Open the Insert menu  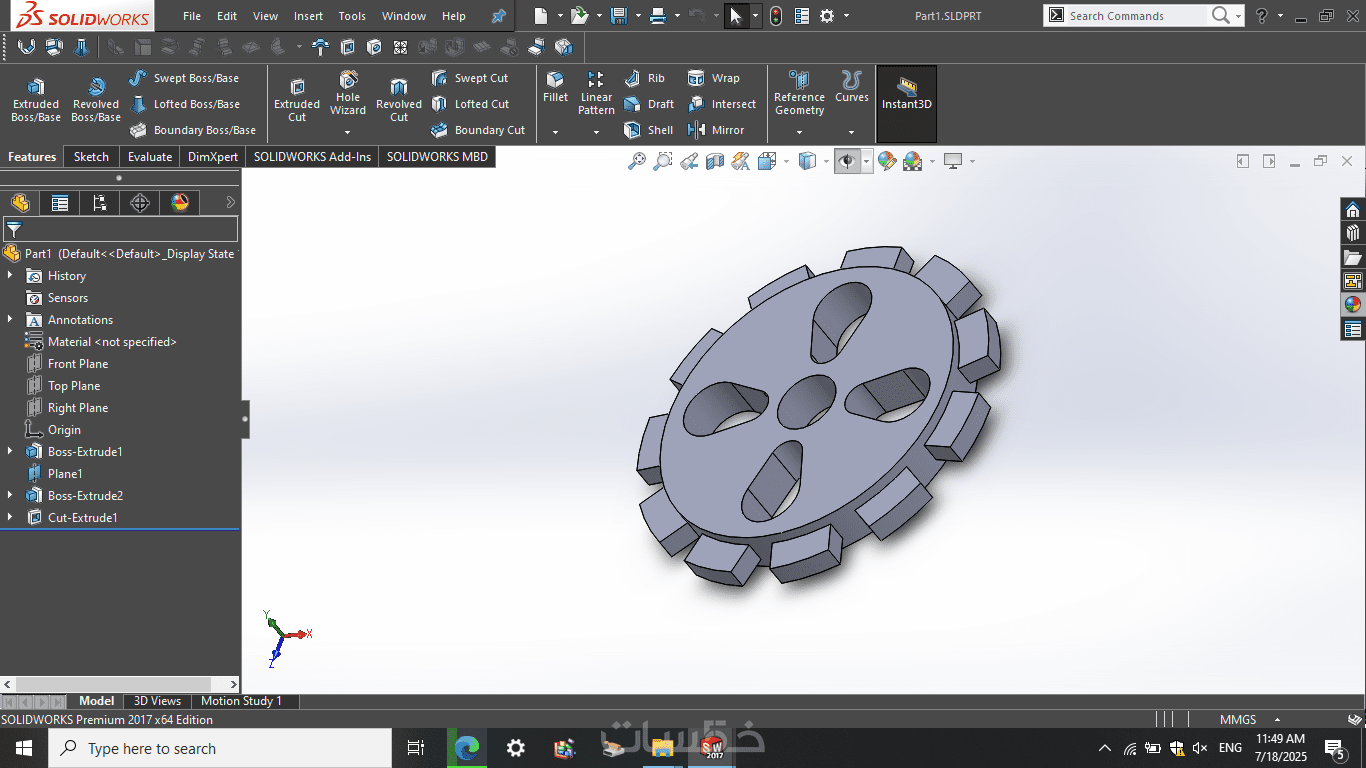[x=308, y=16]
